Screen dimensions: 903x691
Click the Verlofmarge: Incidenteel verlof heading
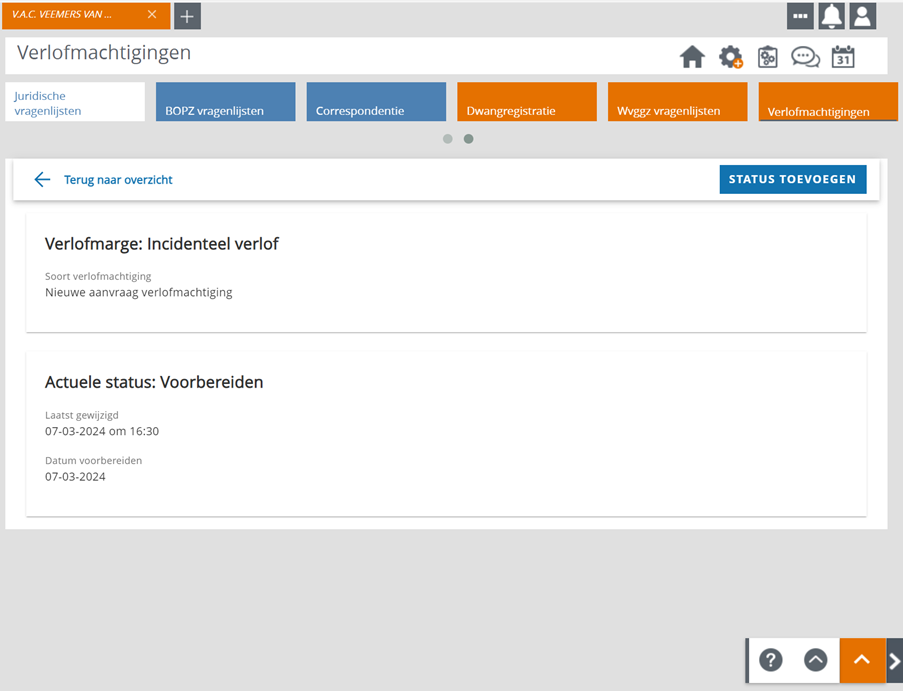(162, 244)
